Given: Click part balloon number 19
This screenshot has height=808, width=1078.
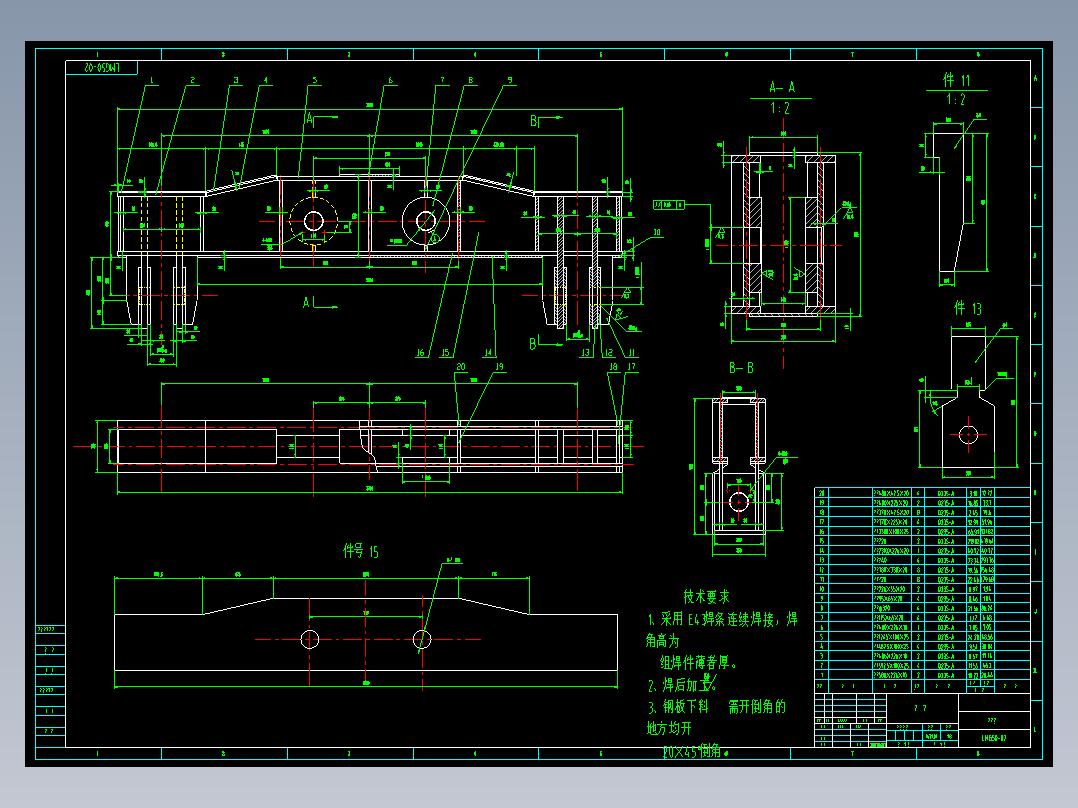Looking at the screenshot, I should tap(499, 367).
